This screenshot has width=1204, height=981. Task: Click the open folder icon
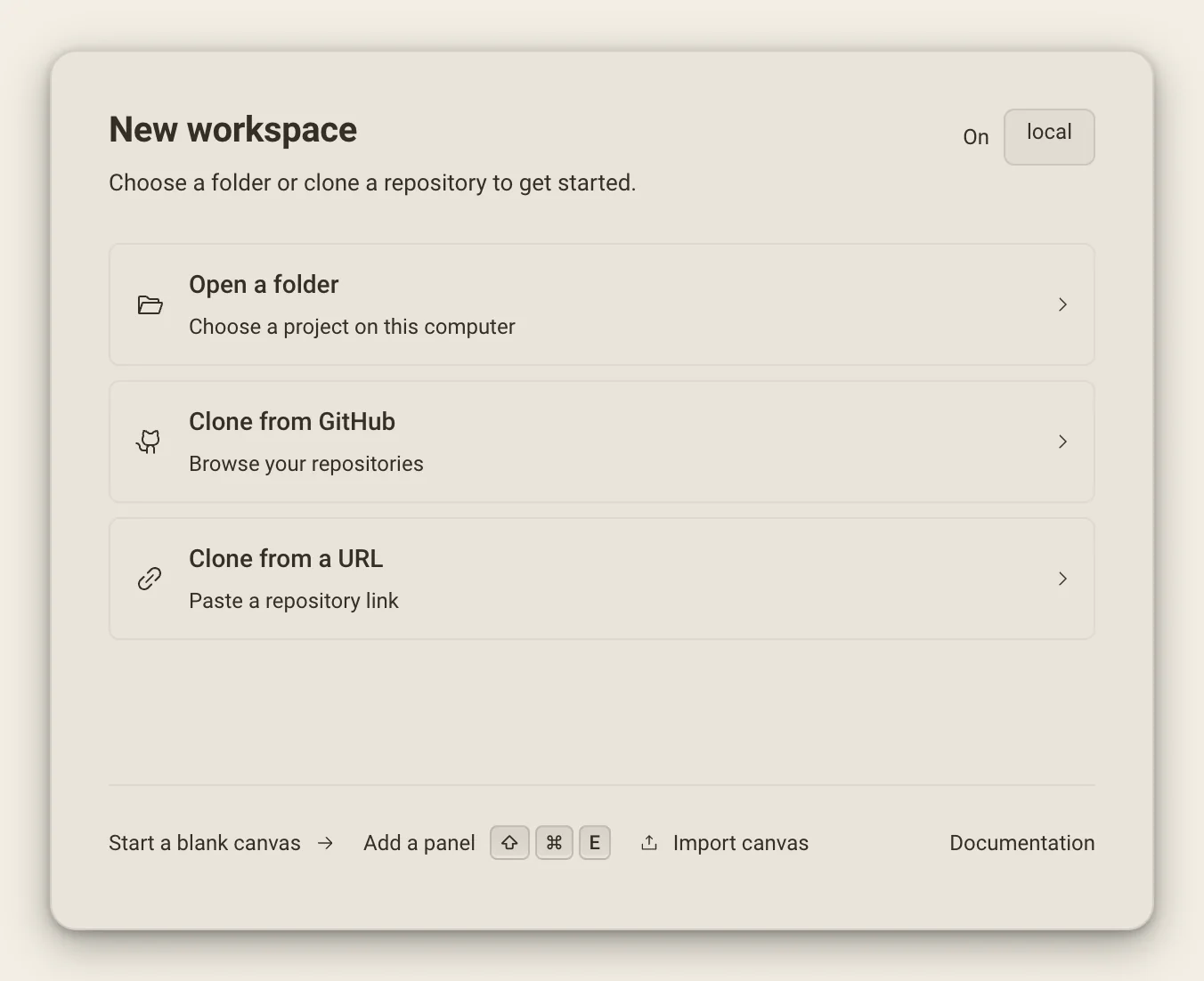coord(150,305)
